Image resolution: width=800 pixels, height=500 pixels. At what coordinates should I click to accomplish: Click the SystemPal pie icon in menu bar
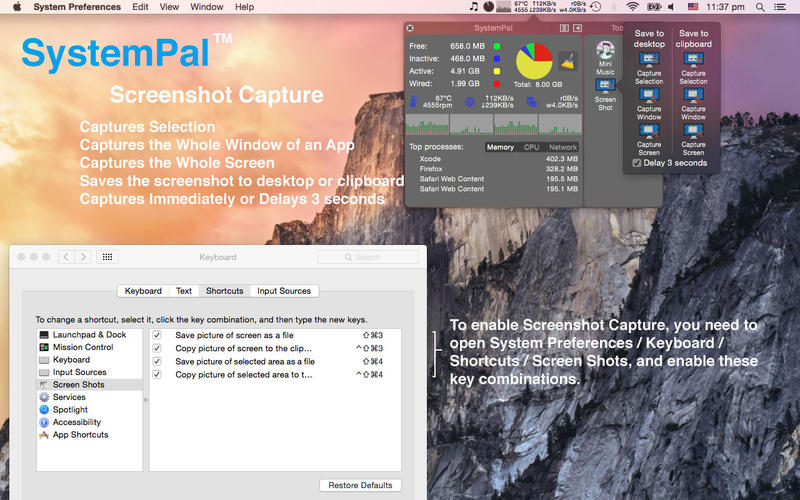[x=489, y=7]
